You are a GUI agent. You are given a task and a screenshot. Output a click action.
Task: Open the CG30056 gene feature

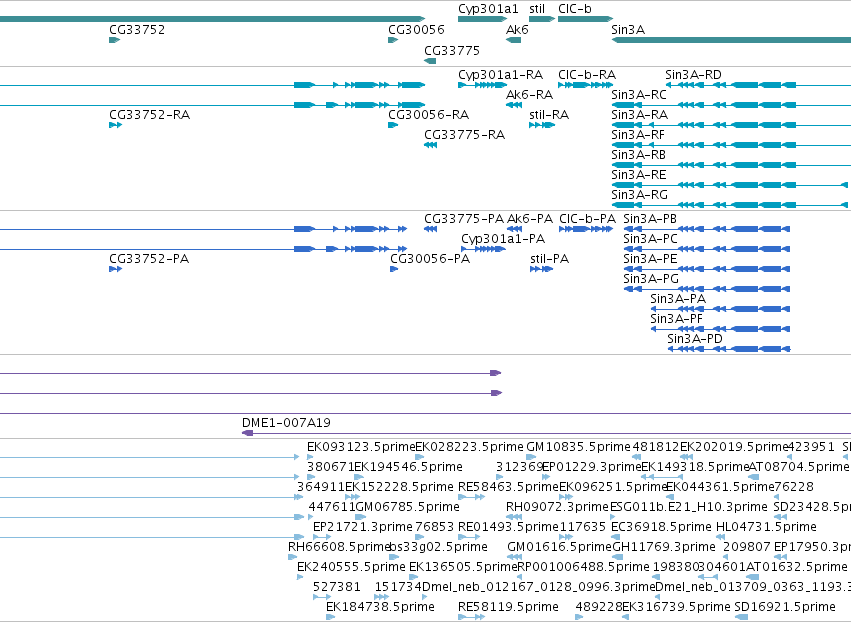(393, 40)
